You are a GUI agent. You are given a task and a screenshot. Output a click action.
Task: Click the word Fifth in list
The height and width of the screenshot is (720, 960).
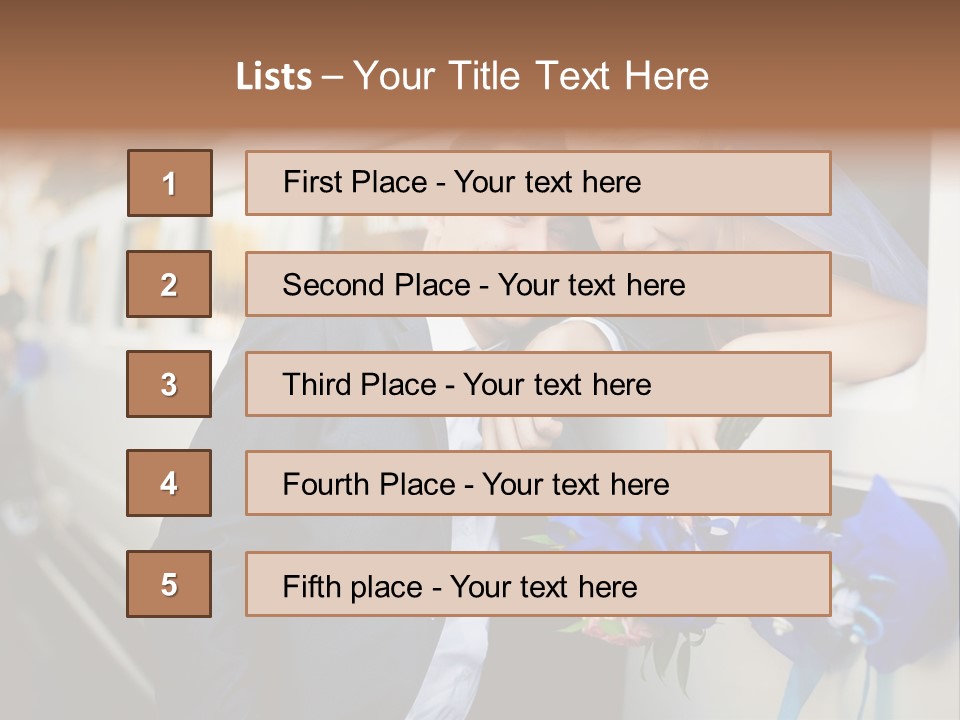click(x=304, y=587)
